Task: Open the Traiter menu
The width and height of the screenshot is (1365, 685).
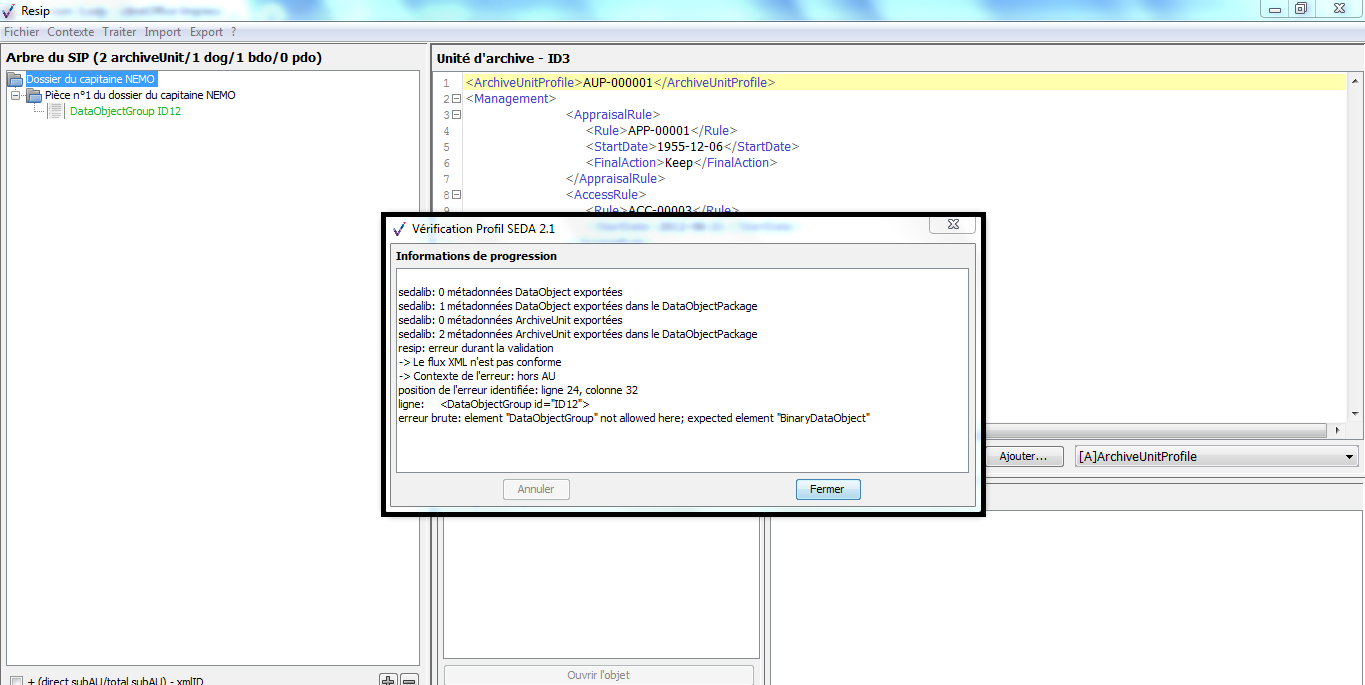Action: 119,32
